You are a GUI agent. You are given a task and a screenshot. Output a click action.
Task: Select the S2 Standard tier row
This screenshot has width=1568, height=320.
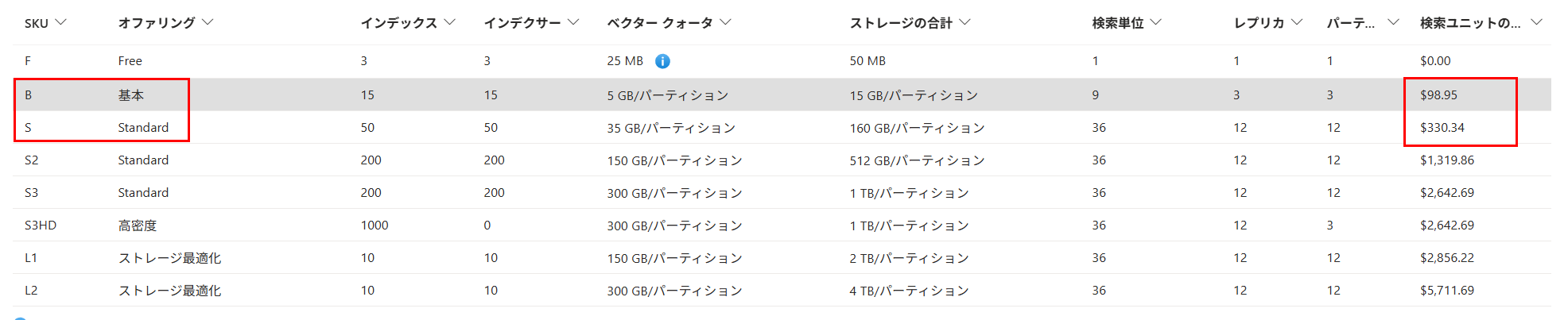tap(782, 160)
